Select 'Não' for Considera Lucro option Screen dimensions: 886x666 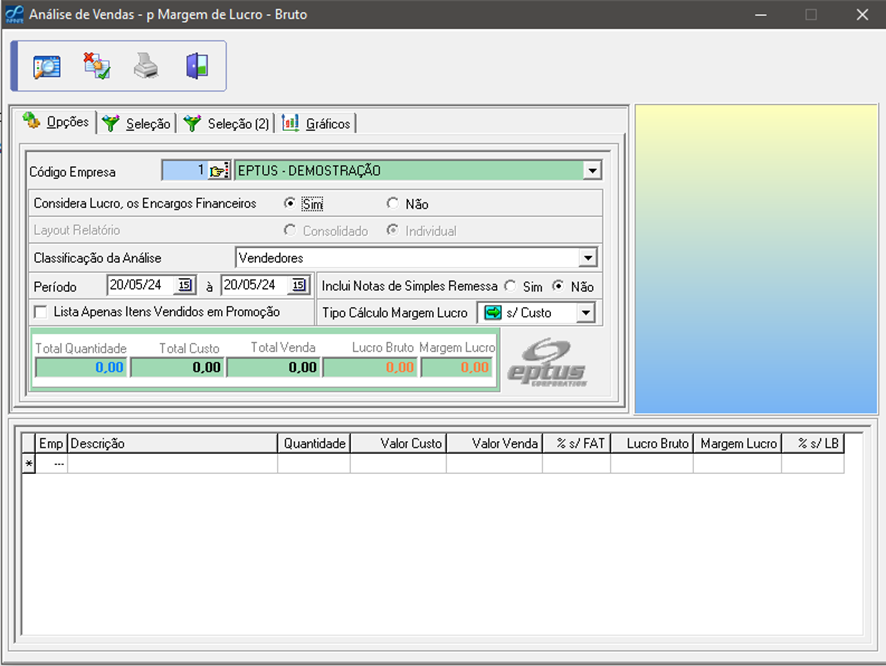click(x=393, y=204)
